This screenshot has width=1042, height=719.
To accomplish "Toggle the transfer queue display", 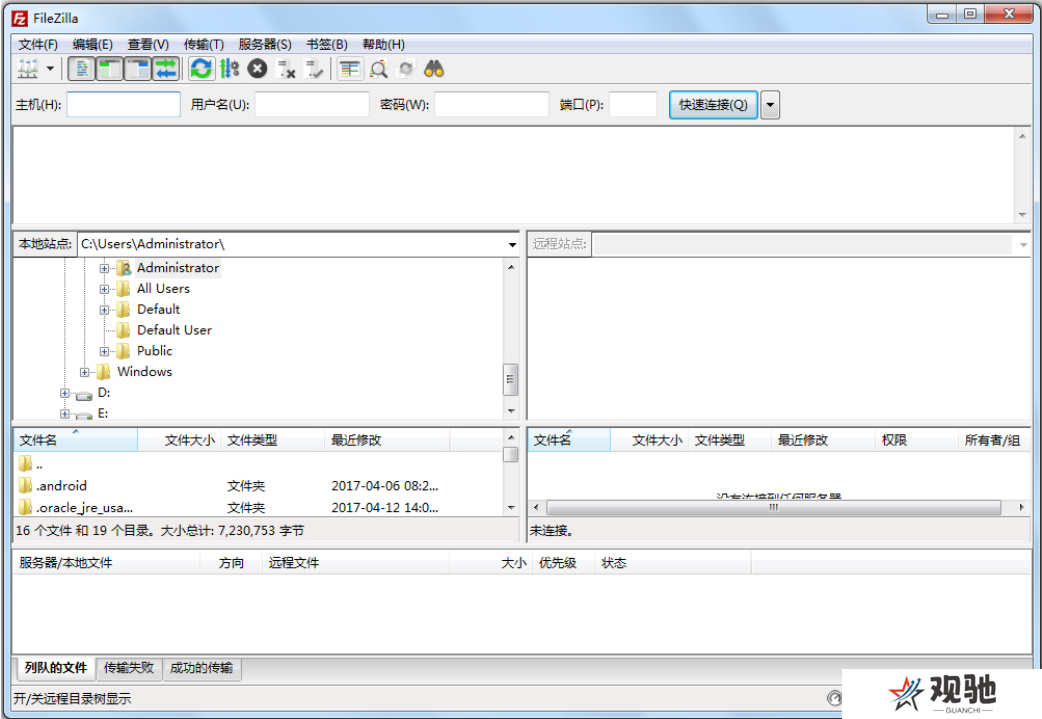I will click(x=166, y=68).
